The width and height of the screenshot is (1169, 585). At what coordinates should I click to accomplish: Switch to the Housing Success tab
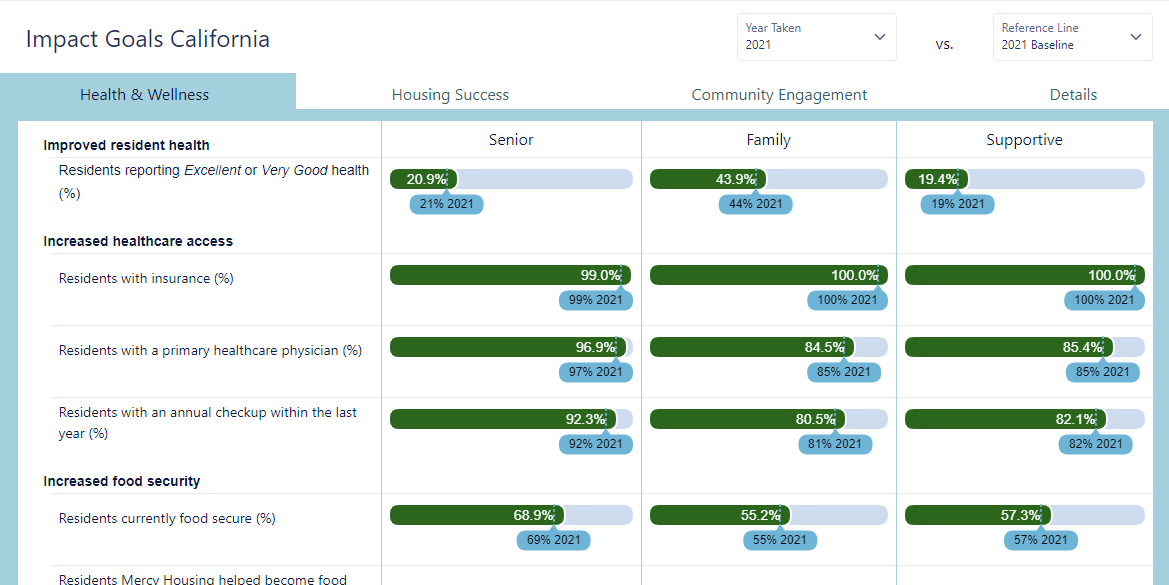coord(450,95)
